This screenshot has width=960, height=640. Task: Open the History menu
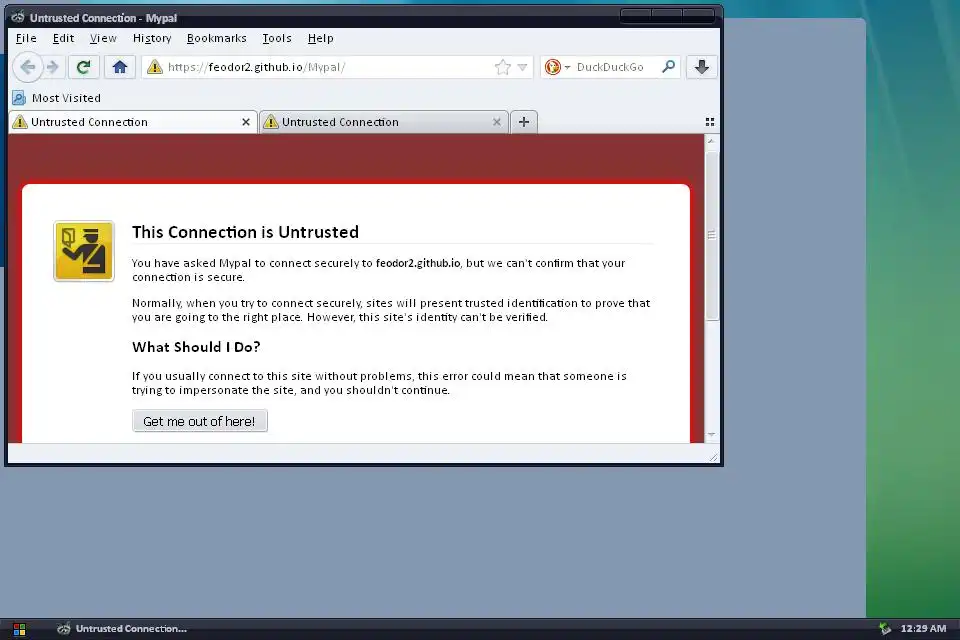pos(152,39)
